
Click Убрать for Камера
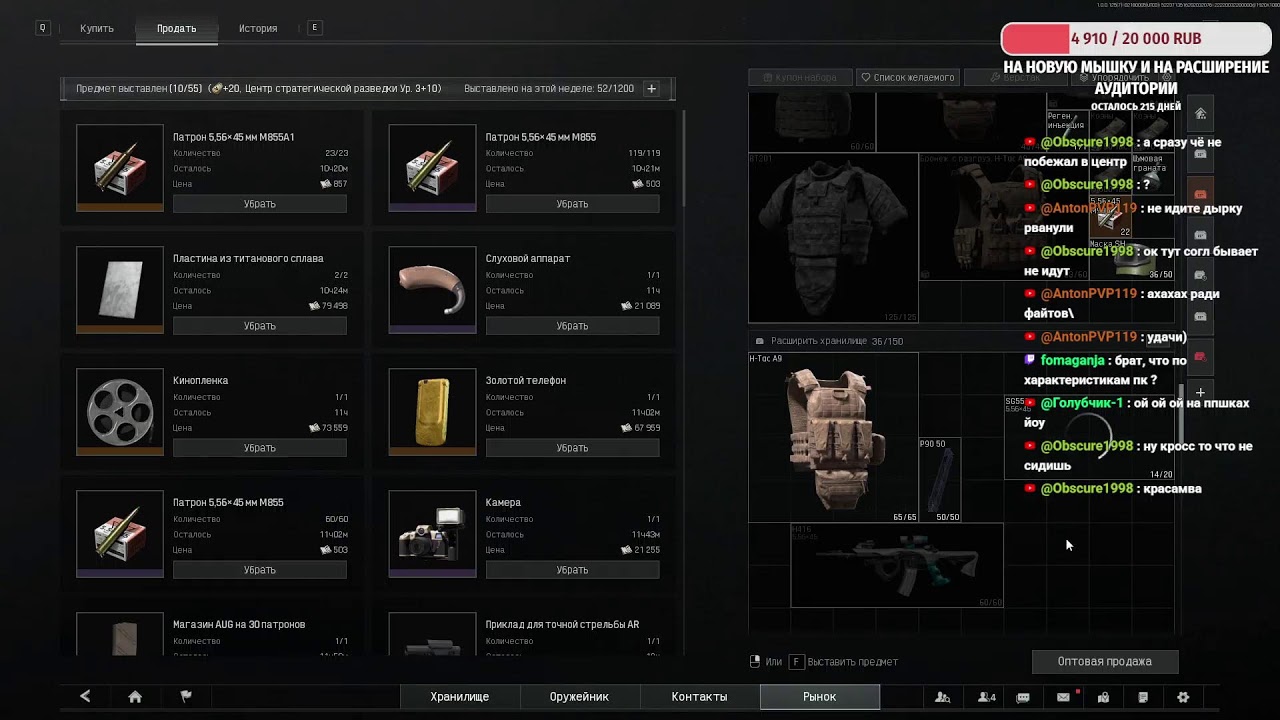coord(572,570)
